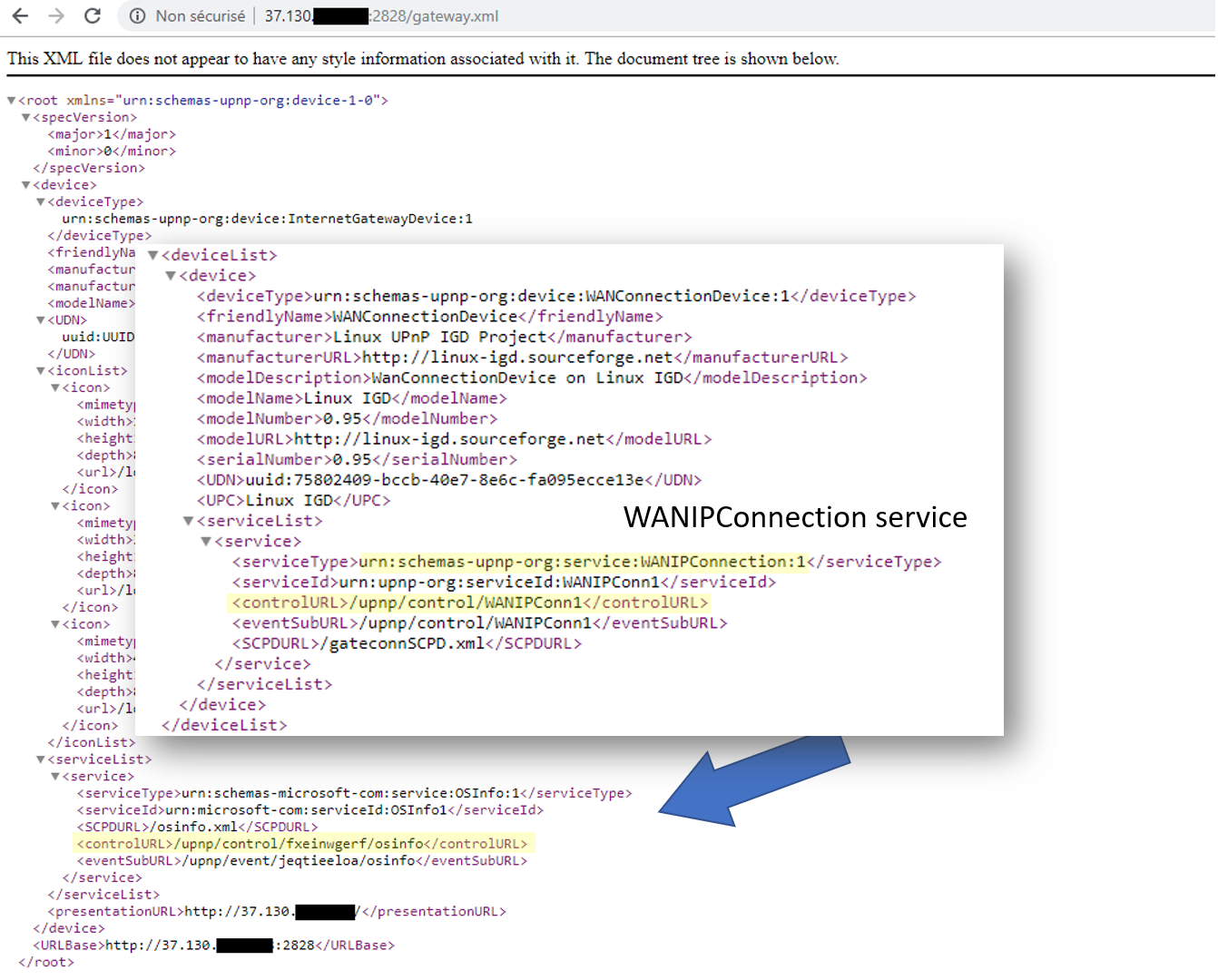This screenshot has width=1218, height=980.
Task: Collapse the iconList node
Action: [40, 371]
